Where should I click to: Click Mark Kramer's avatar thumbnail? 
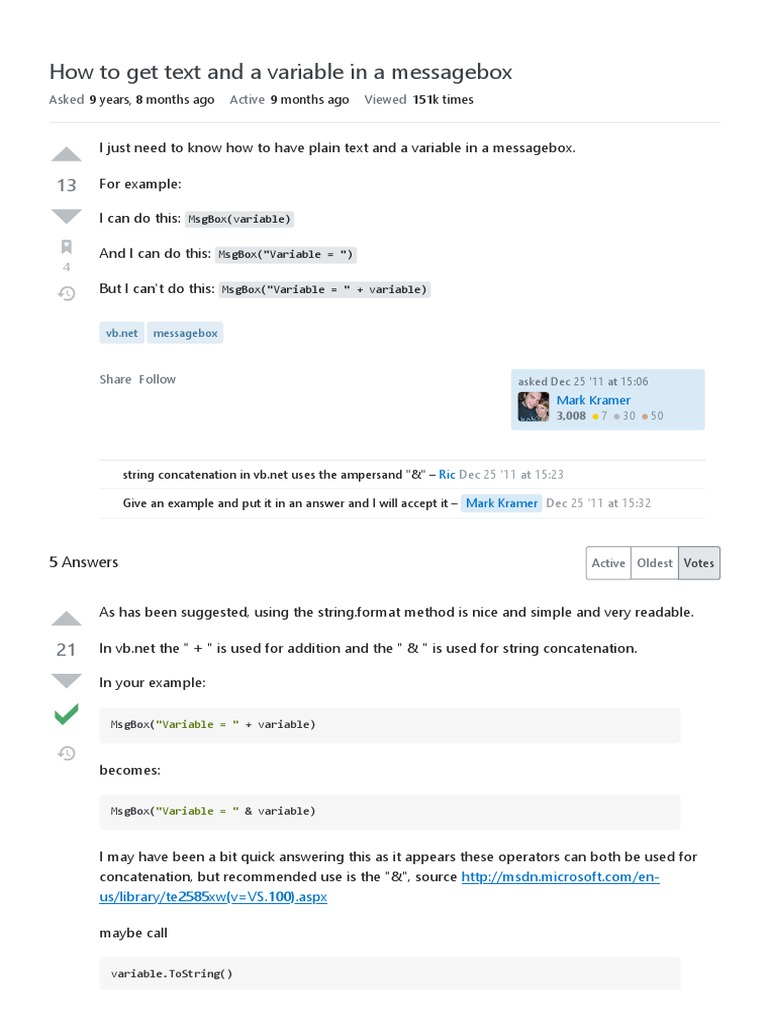pos(533,407)
